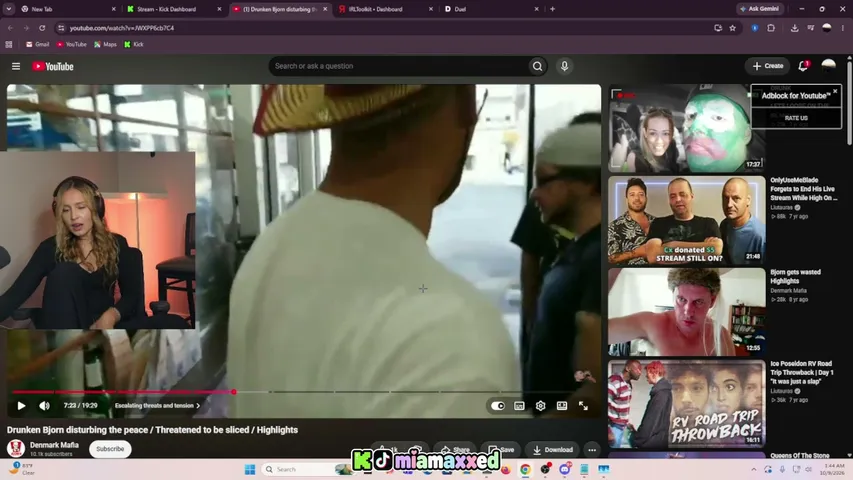Toggle subtitles with the captions button
The image size is (853, 480).
[519, 405]
